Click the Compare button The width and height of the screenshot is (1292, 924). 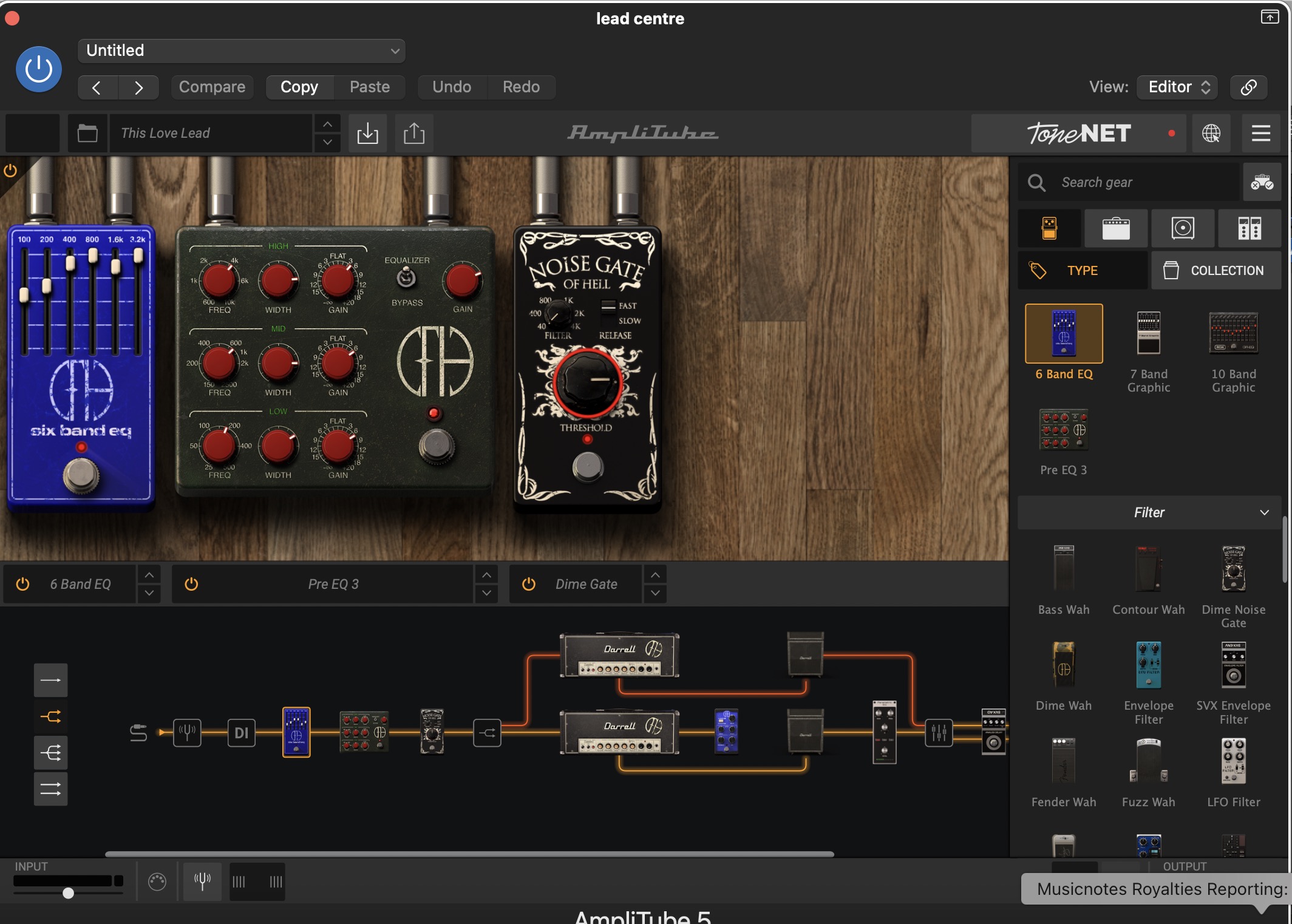click(x=212, y=87)
